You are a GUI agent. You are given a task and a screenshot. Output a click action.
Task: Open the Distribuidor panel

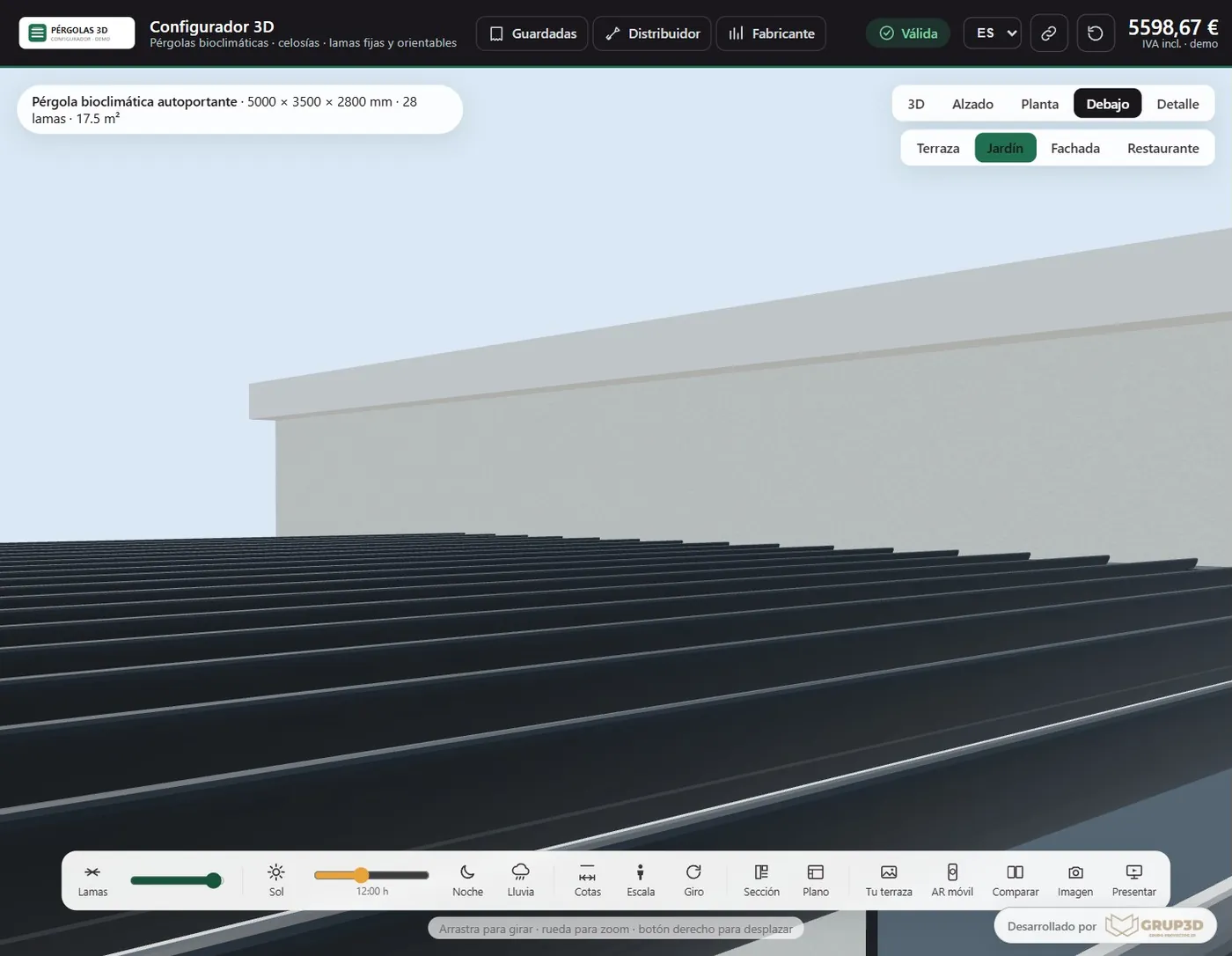point(652,33)
